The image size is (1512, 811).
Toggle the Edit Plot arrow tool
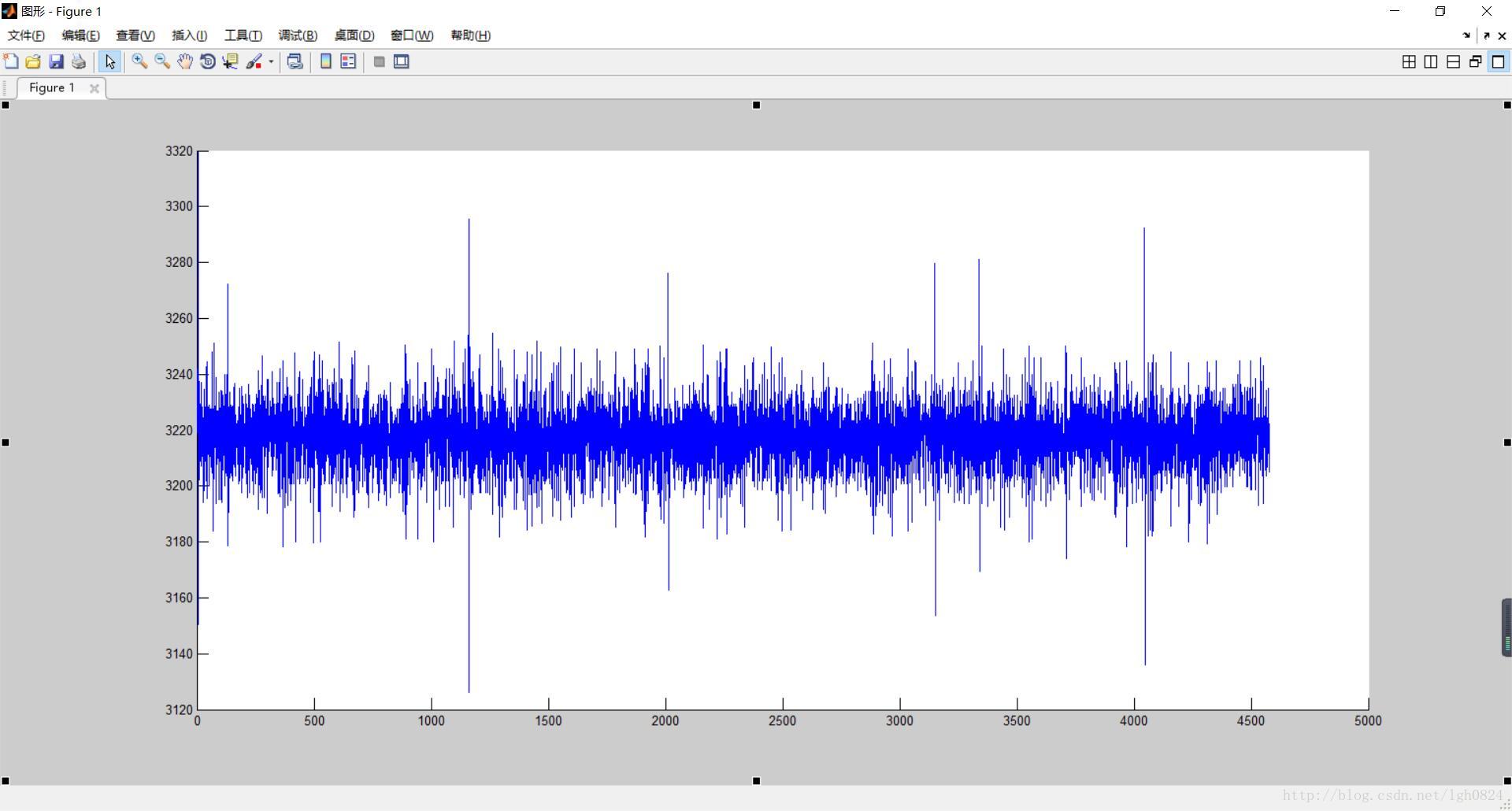tap(109, 61)
